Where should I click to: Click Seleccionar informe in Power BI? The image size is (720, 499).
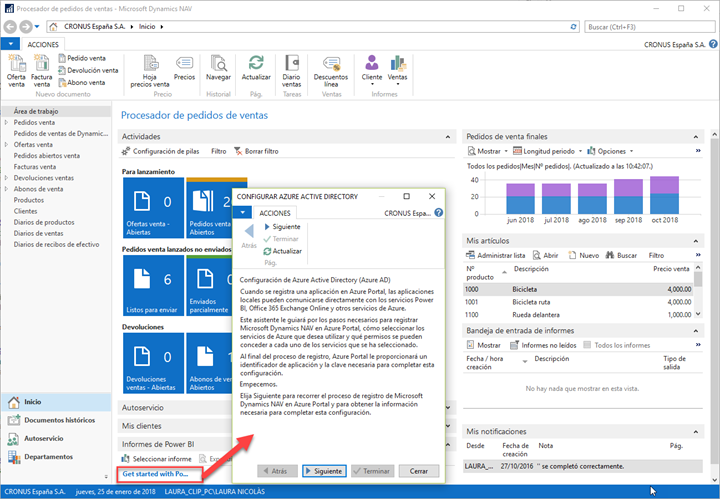tap(157, 459)
